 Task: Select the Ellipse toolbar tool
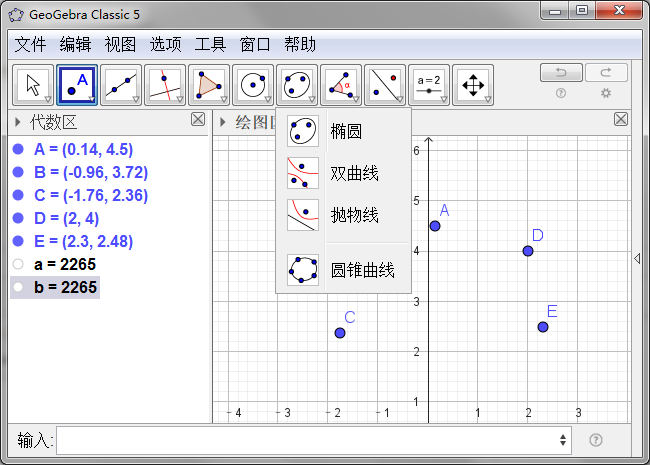[296, 85]
